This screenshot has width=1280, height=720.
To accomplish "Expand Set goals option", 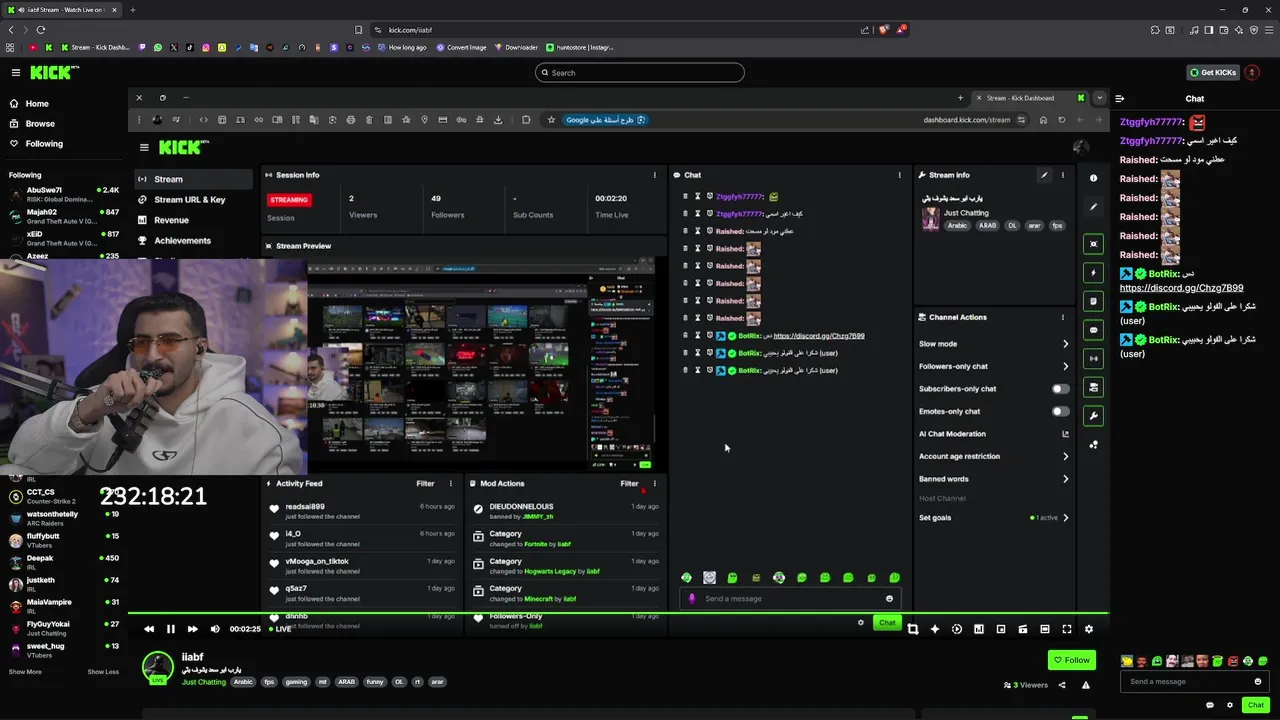I will pyautogui.click(x=1065, y=518).
